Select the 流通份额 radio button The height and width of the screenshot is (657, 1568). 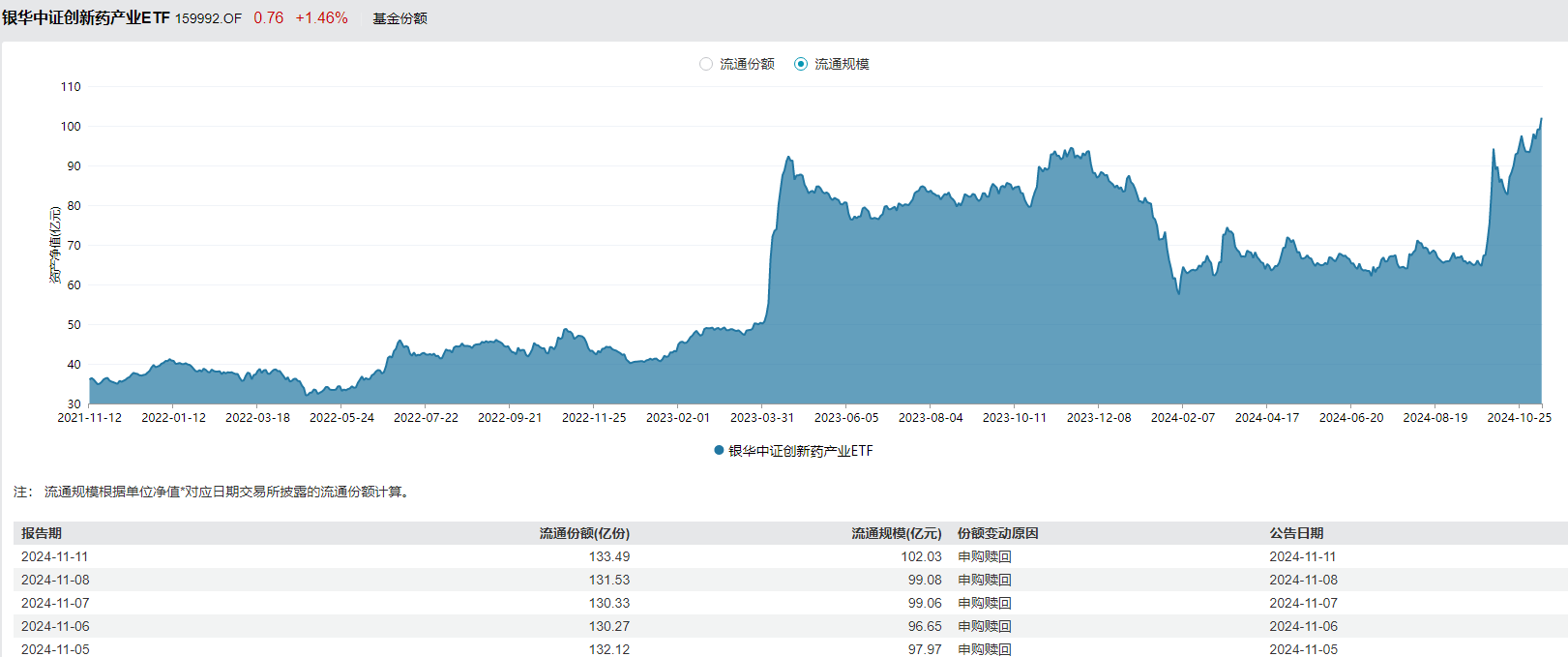(x=706, y=64)
